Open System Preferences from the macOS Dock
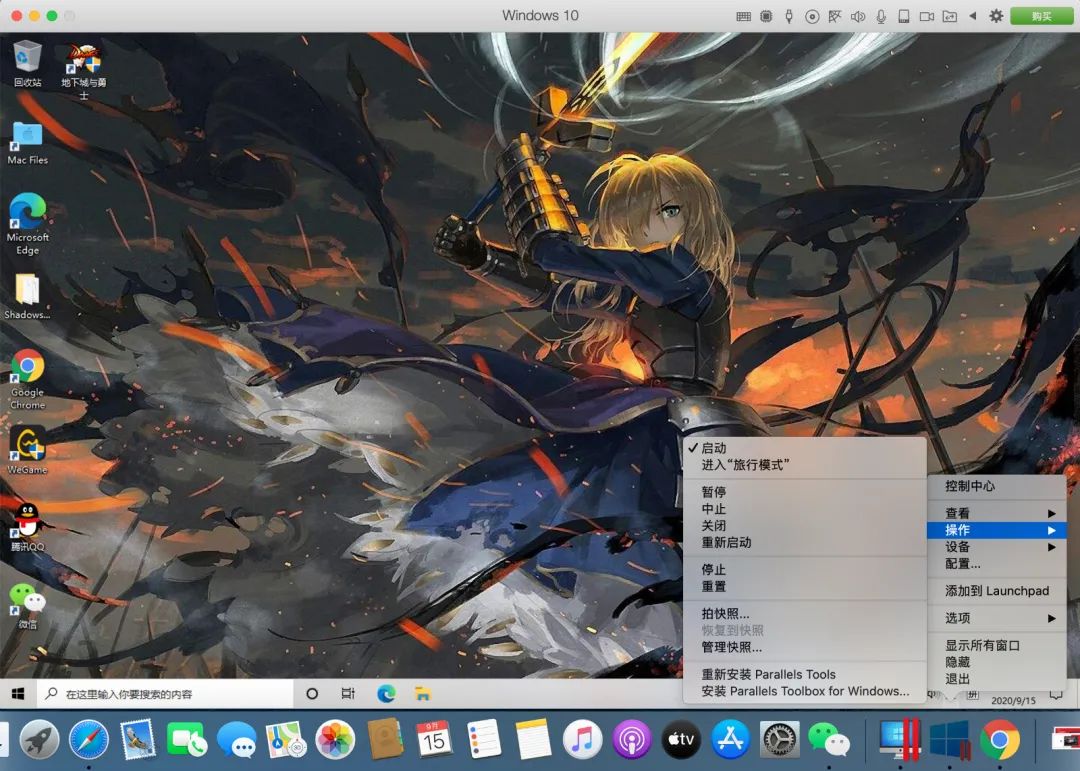Screen dimensions: 1080x771 pyautogui.click(x=780, y=740)
